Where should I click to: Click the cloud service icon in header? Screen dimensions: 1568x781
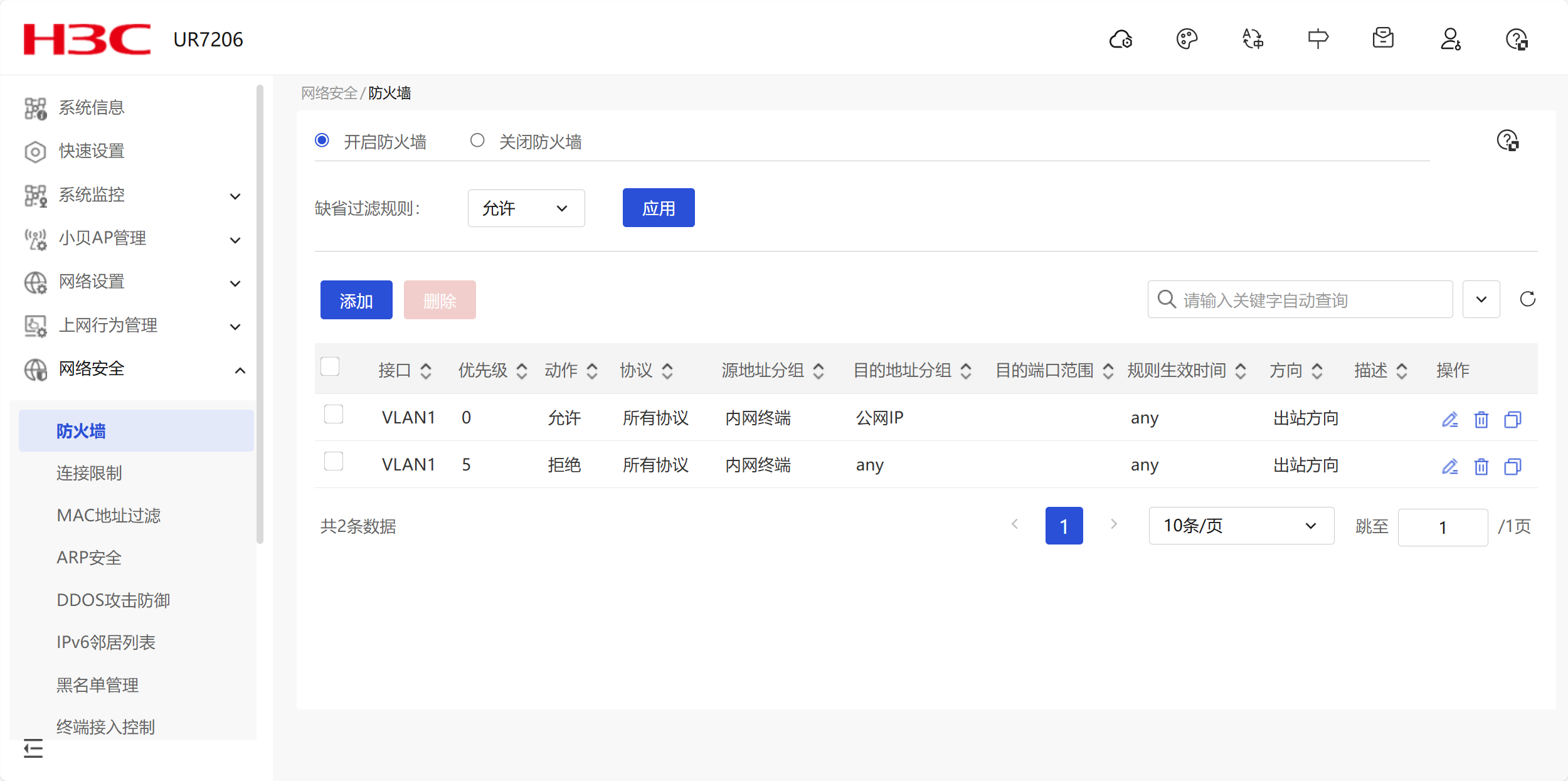click(x=1120, y=40)
